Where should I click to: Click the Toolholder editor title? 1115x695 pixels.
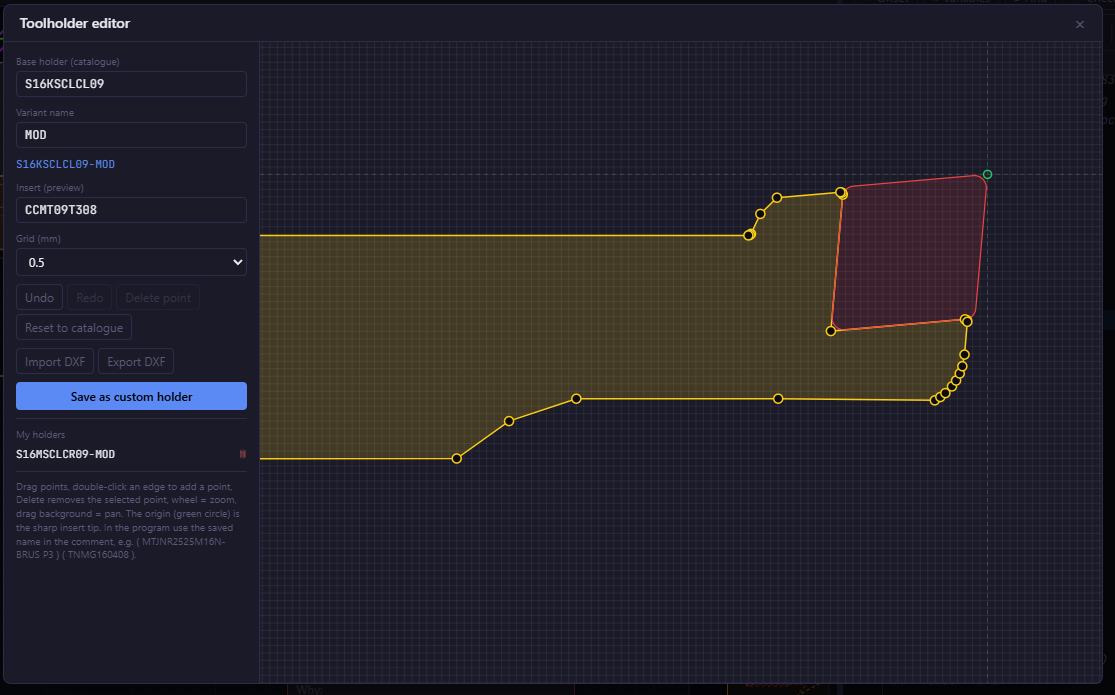click(75, 23)
